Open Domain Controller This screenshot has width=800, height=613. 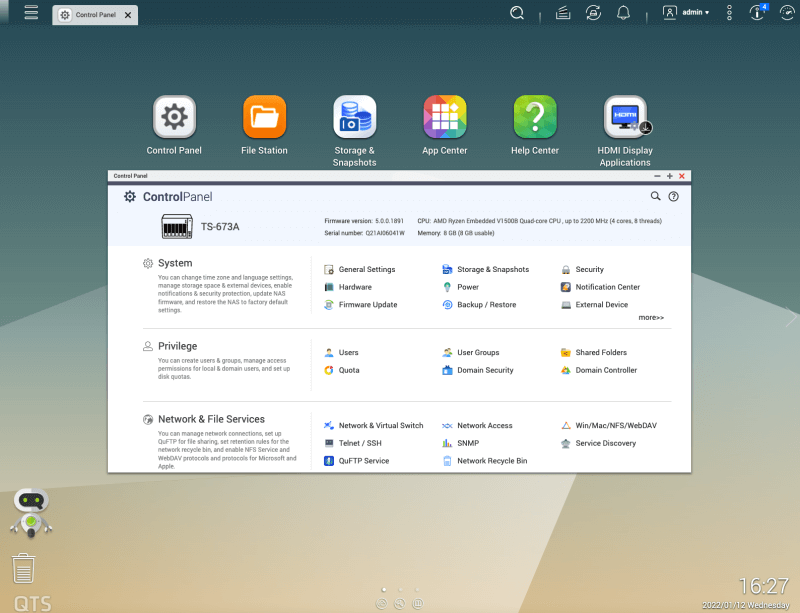click(599, 370)
